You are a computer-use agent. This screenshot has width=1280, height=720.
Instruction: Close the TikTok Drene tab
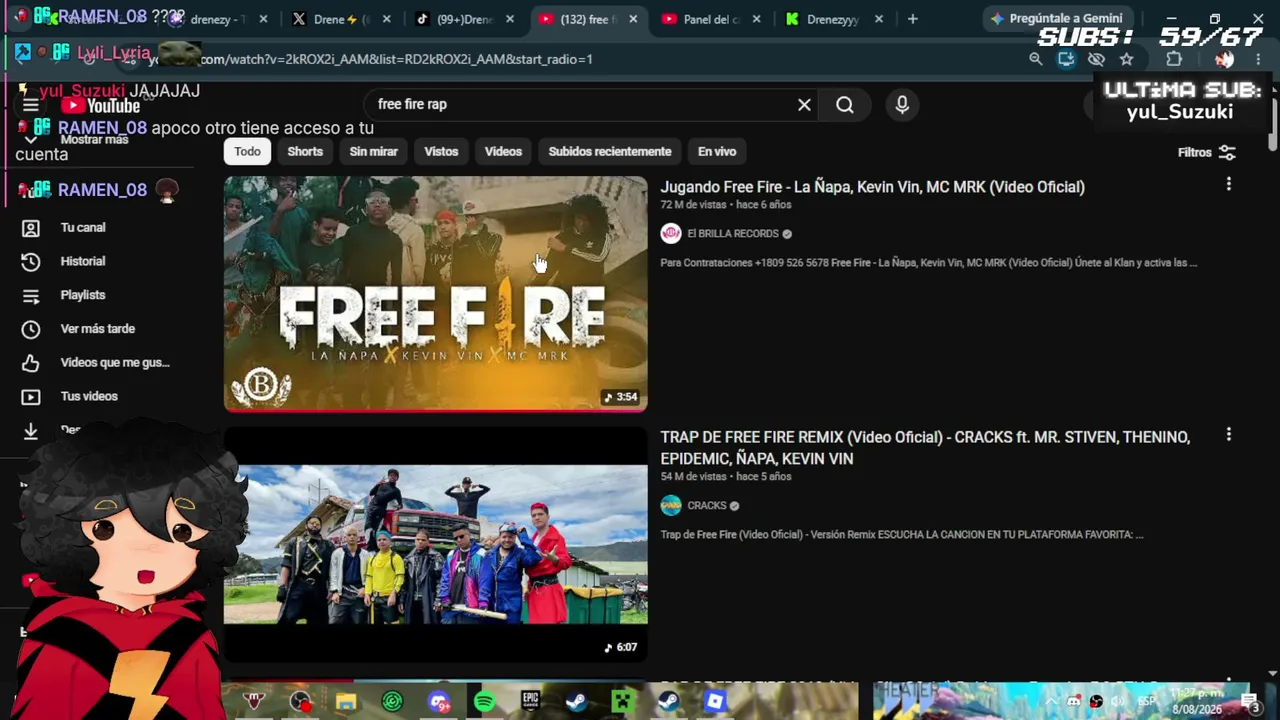510,19
